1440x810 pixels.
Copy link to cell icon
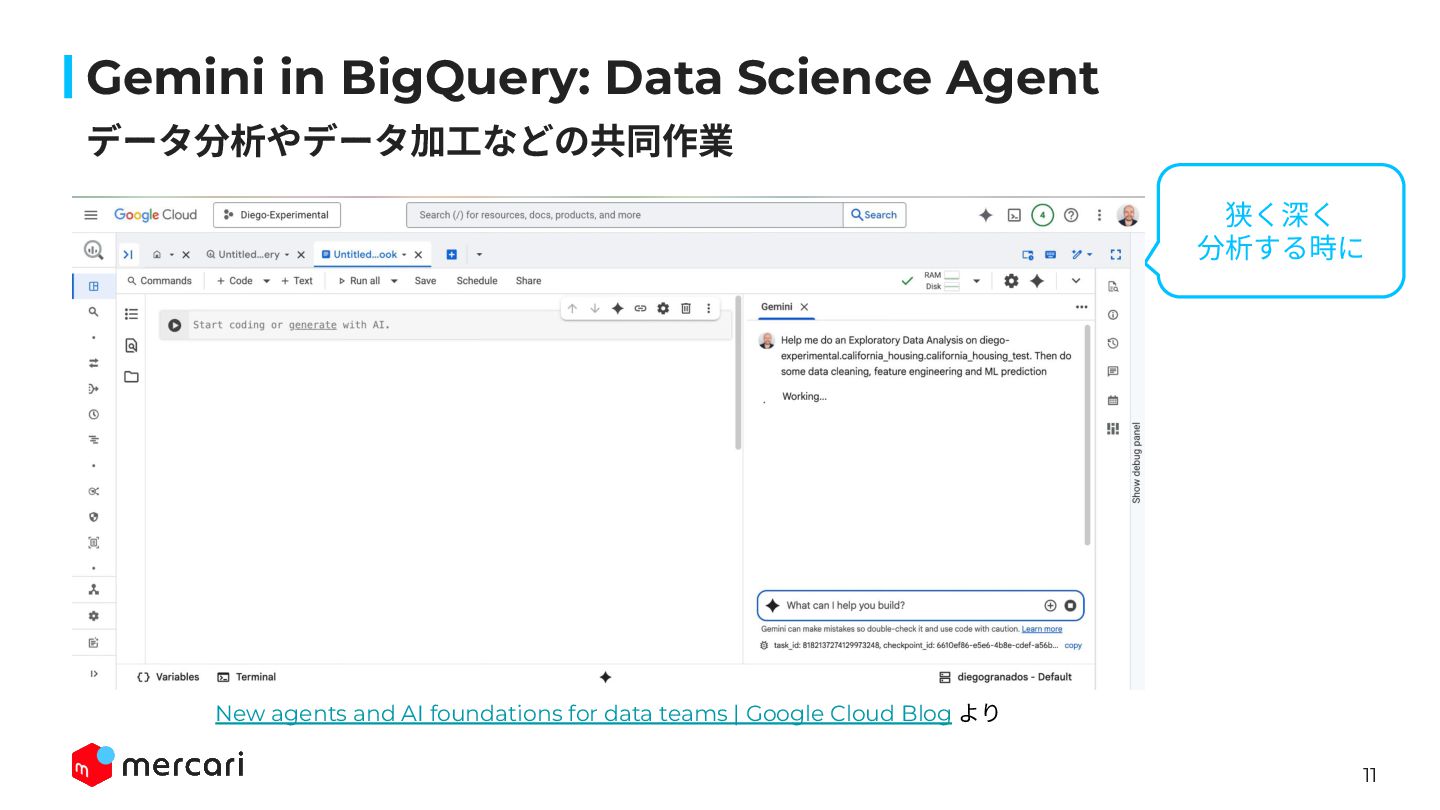point(641,308)
